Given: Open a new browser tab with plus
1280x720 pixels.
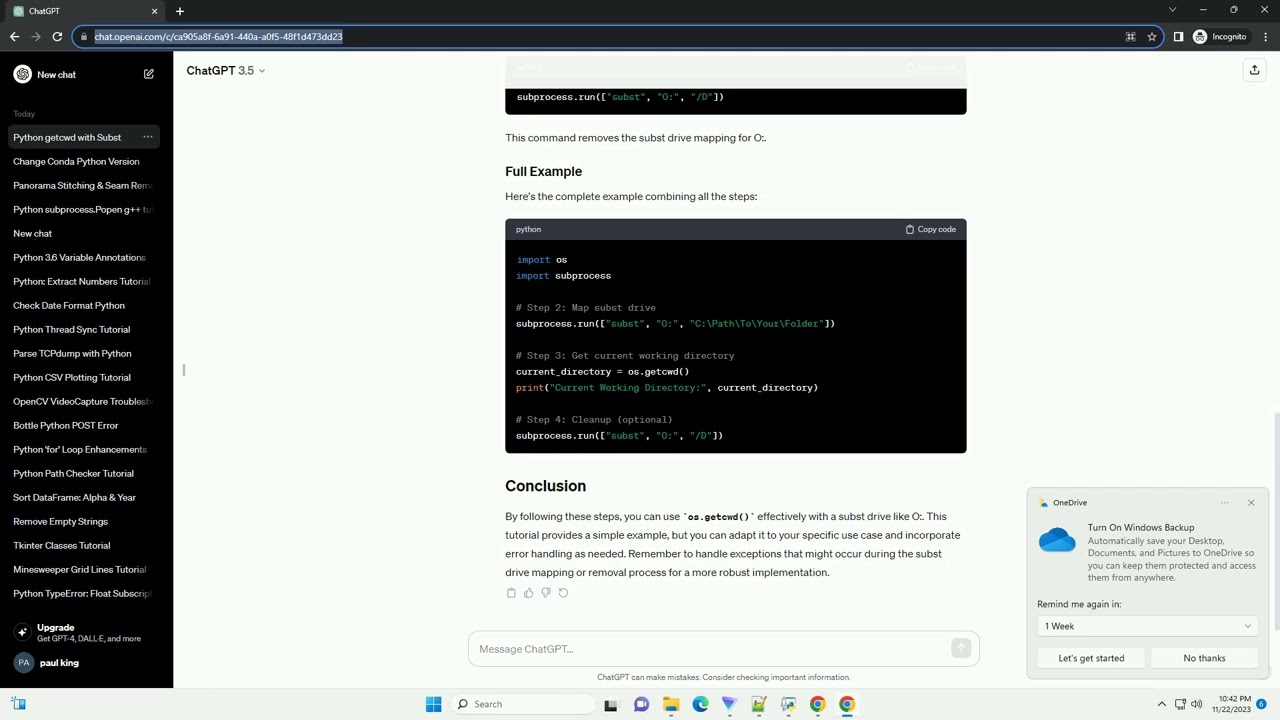Looking at the screenshot, I should point(180,11).
